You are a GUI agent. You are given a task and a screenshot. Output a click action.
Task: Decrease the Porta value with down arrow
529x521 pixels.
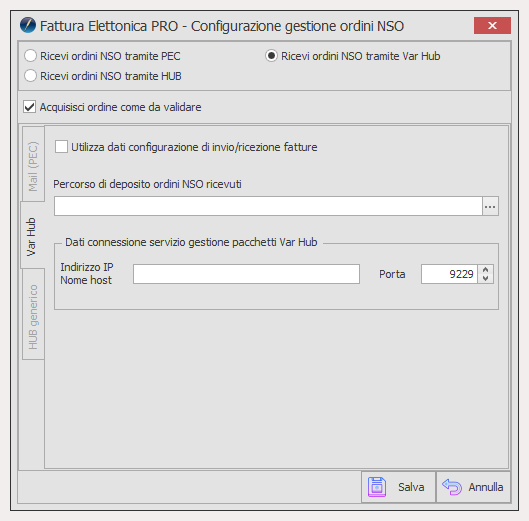pos(485,279)
